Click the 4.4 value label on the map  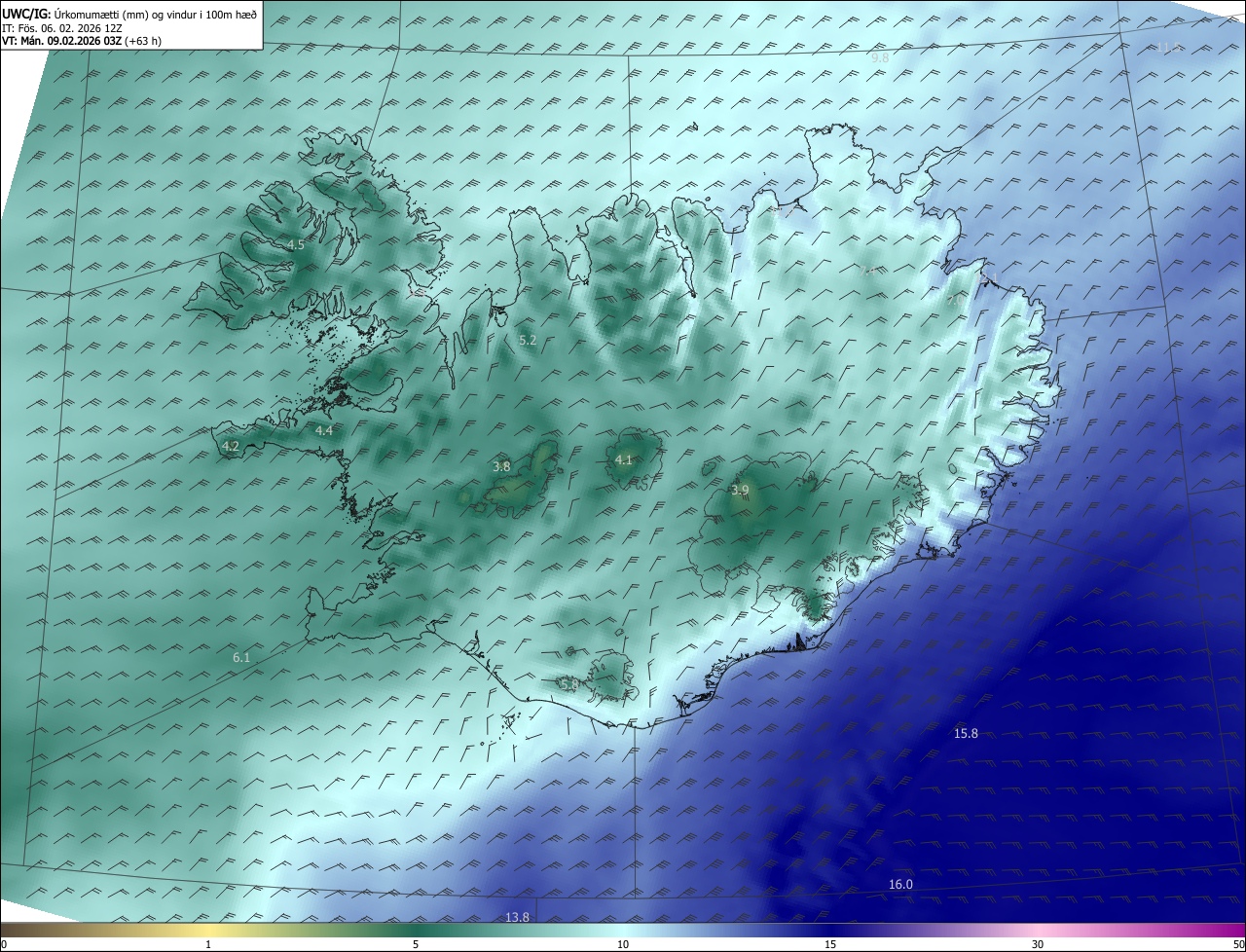click(x=324, y=430)
